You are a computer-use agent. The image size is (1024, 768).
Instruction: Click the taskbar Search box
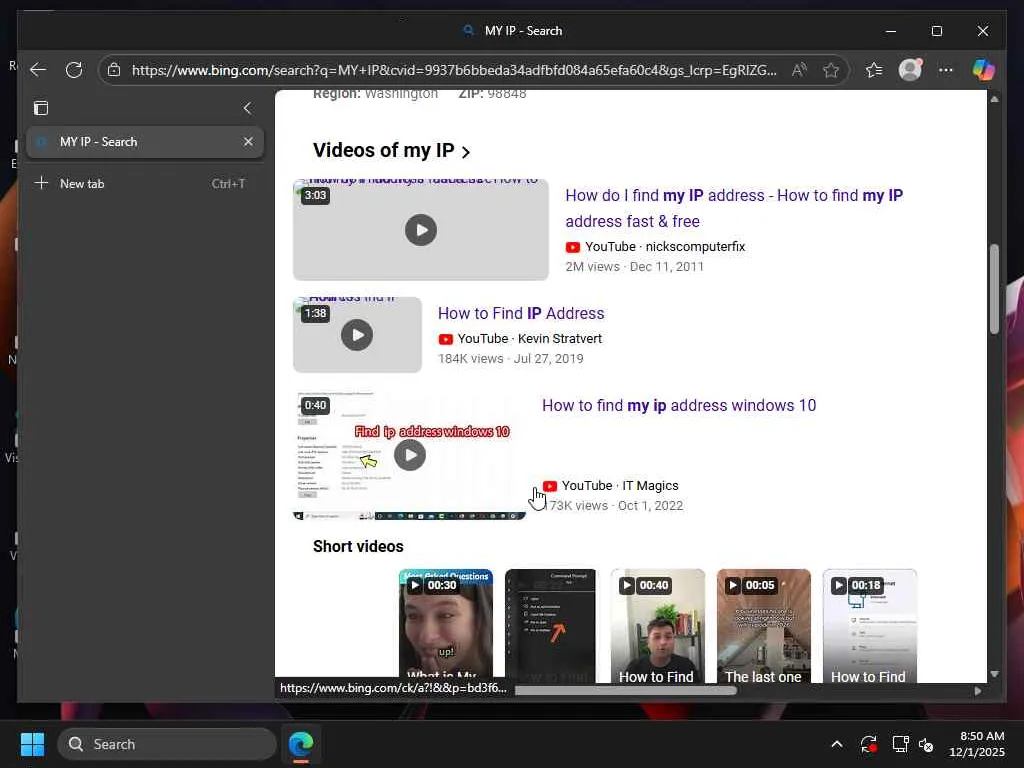167,744
